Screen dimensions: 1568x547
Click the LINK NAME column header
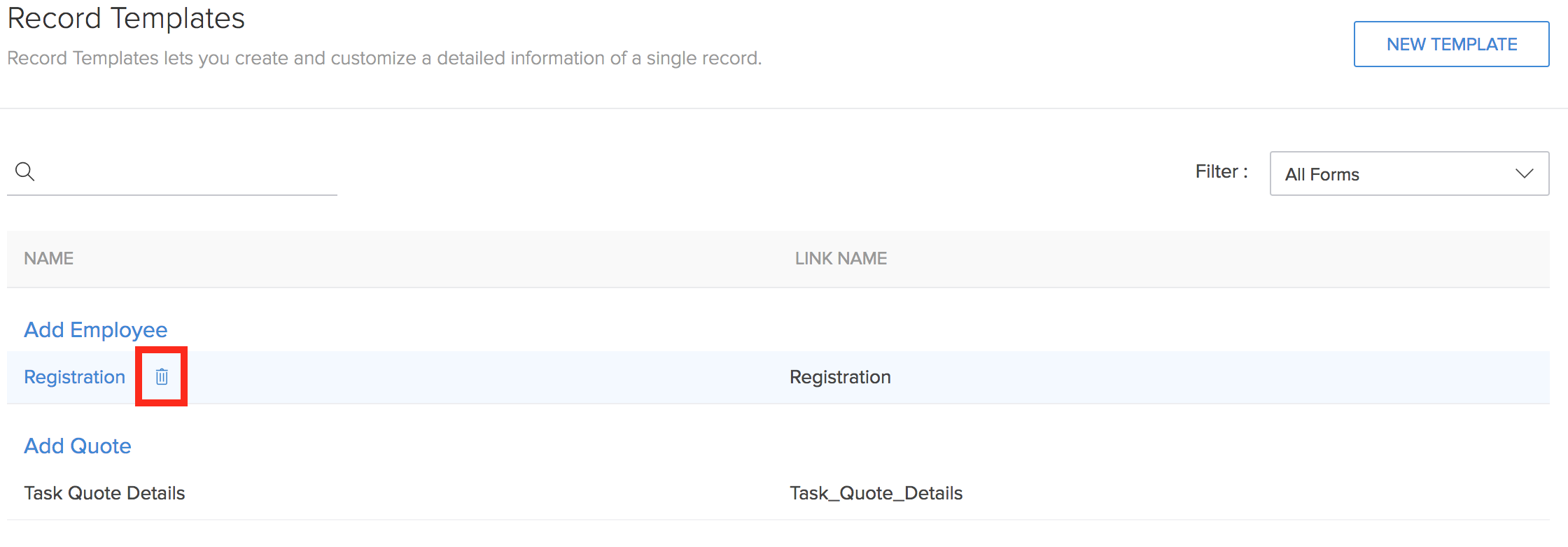[x=841, y=259]
